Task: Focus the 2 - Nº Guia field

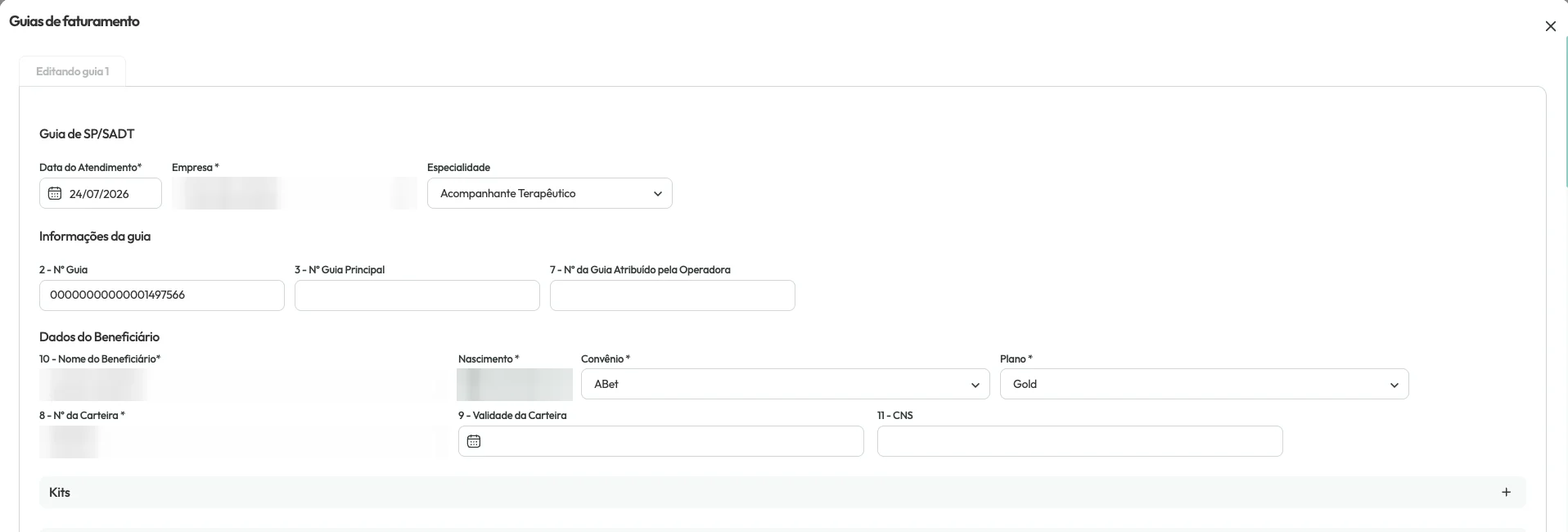Action: 162,295
